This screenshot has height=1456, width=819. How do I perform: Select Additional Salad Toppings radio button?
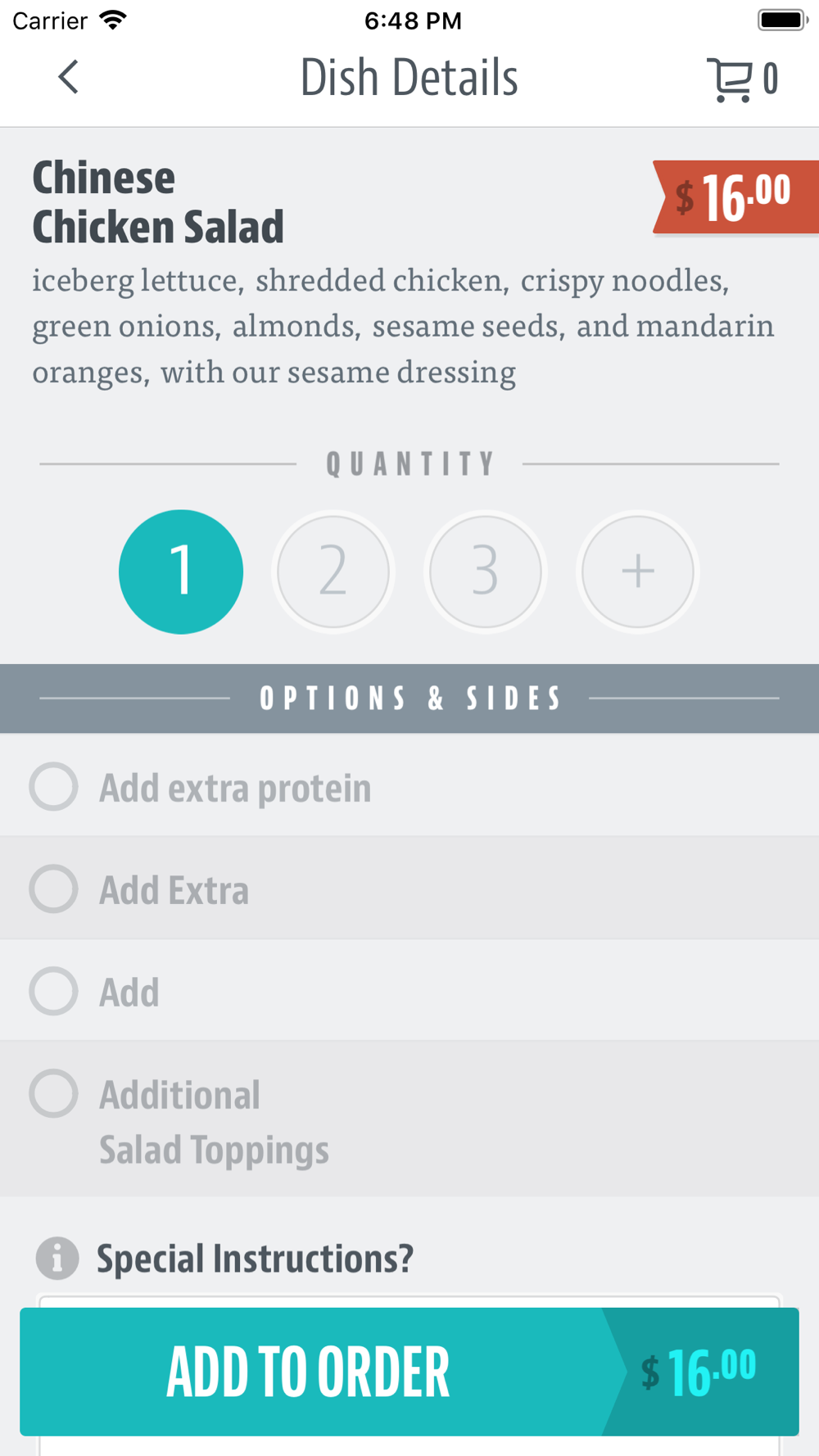pos(54,1093)
